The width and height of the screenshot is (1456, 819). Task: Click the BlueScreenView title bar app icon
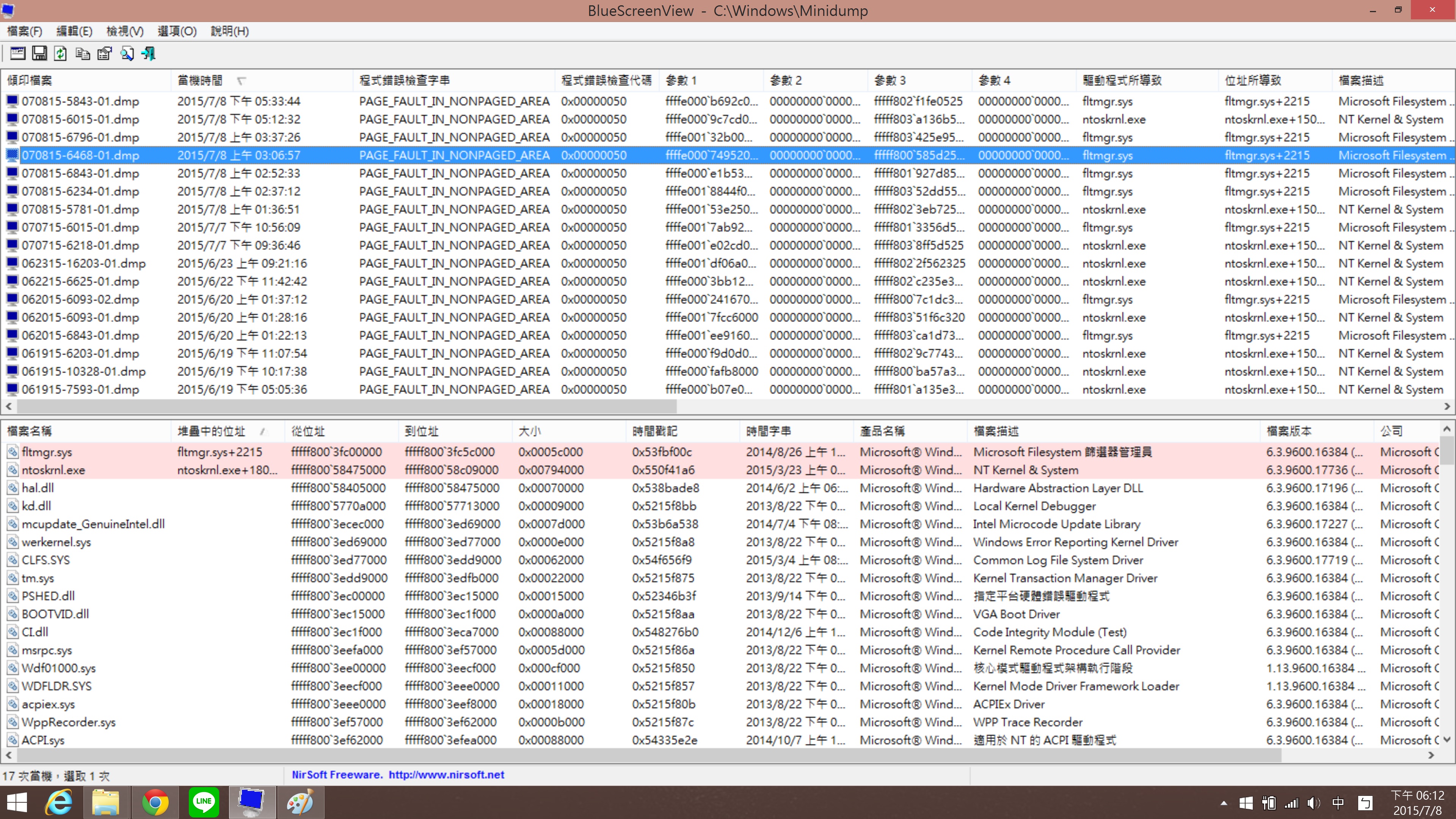click(x=8, y=10)
